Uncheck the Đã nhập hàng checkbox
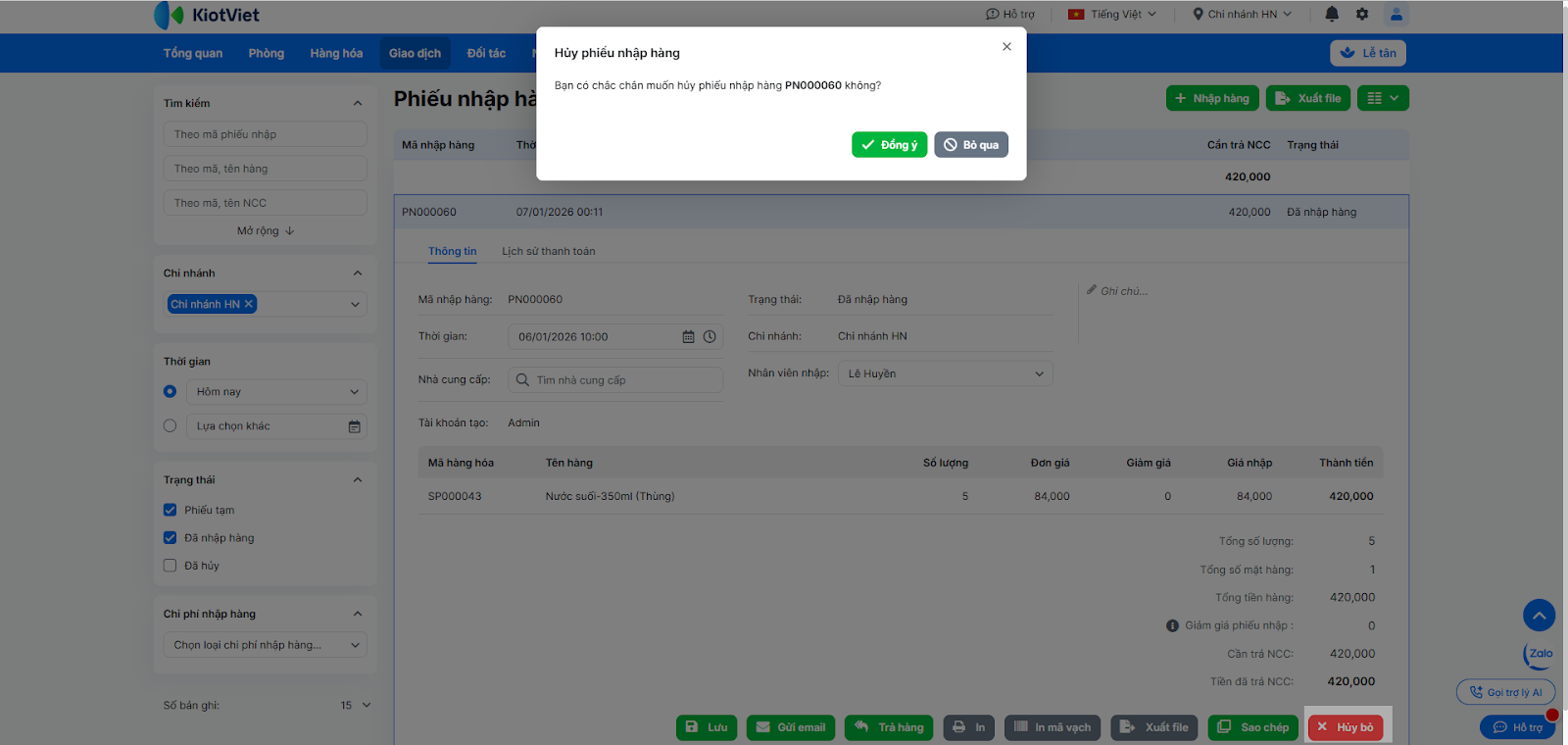 (171, 538)
